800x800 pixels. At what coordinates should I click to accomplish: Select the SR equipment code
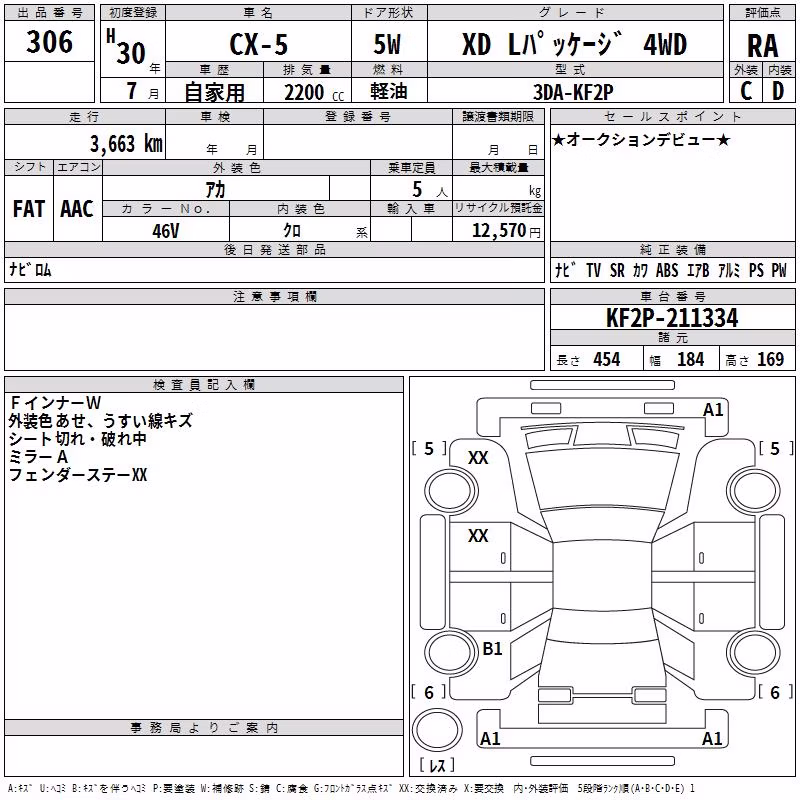point(617,270)
